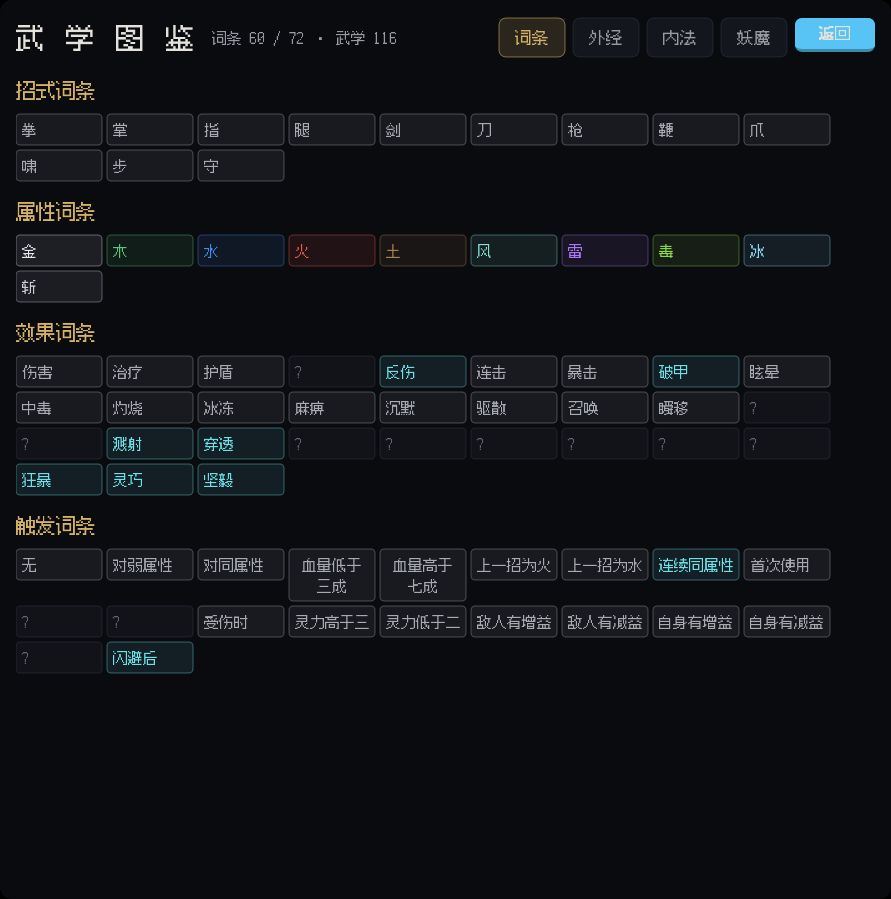Screen dimensions: 891x899
Task: Choose the 狂暴 effect tag
Action: [59, 480]
